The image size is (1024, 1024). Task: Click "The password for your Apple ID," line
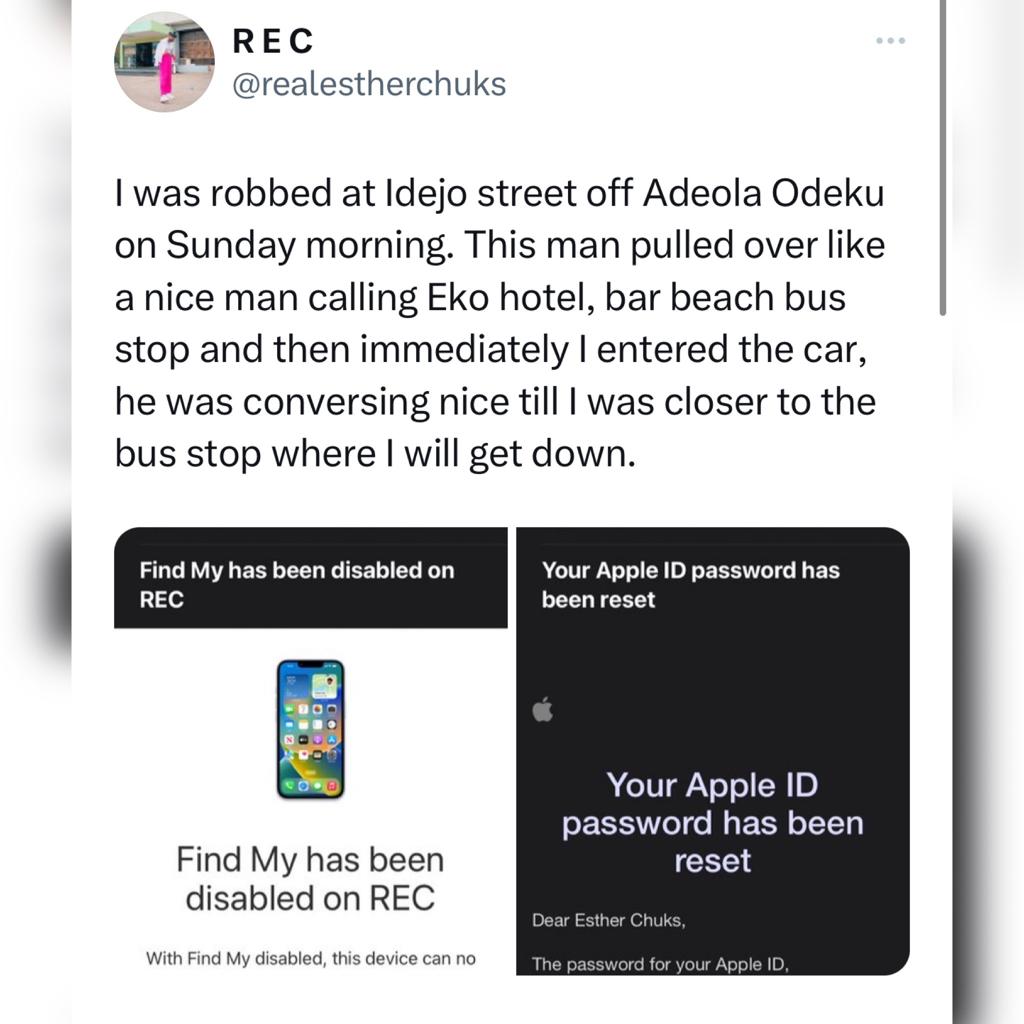tap(661, 964)
